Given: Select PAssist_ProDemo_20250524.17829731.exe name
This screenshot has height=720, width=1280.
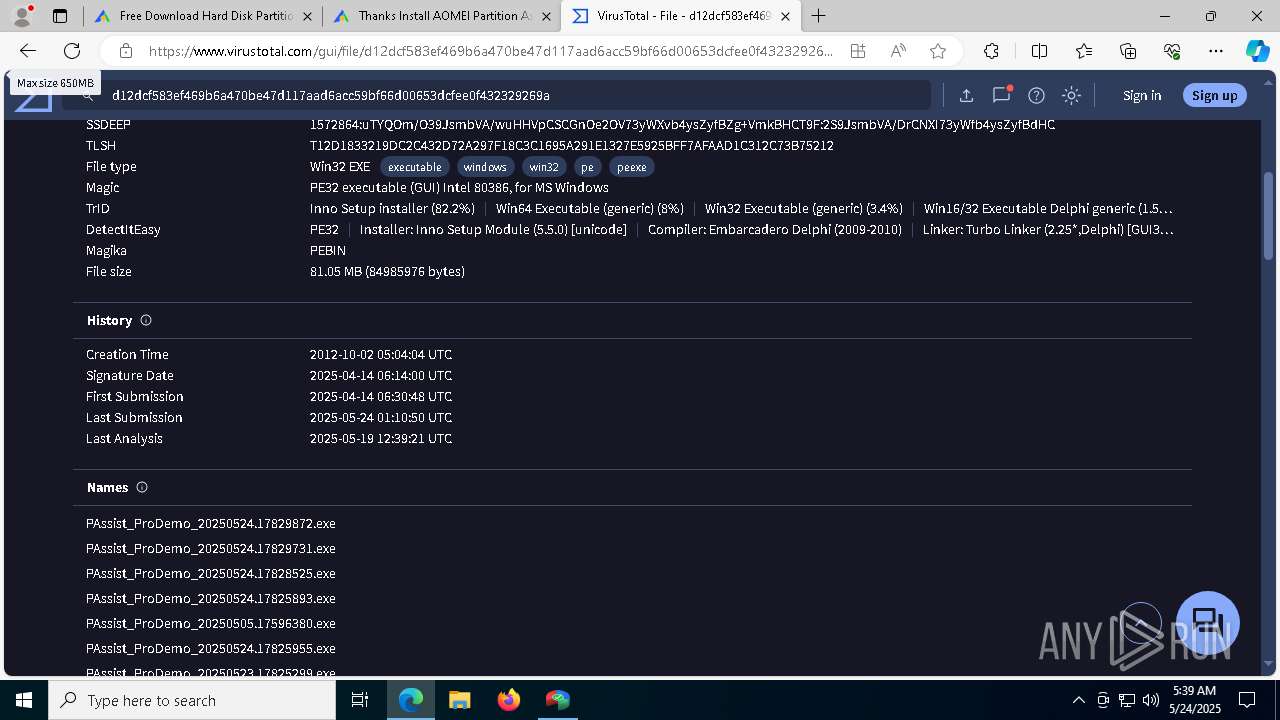Looking at the screenshot, I should pyautogui.click(x=211, y=548).
